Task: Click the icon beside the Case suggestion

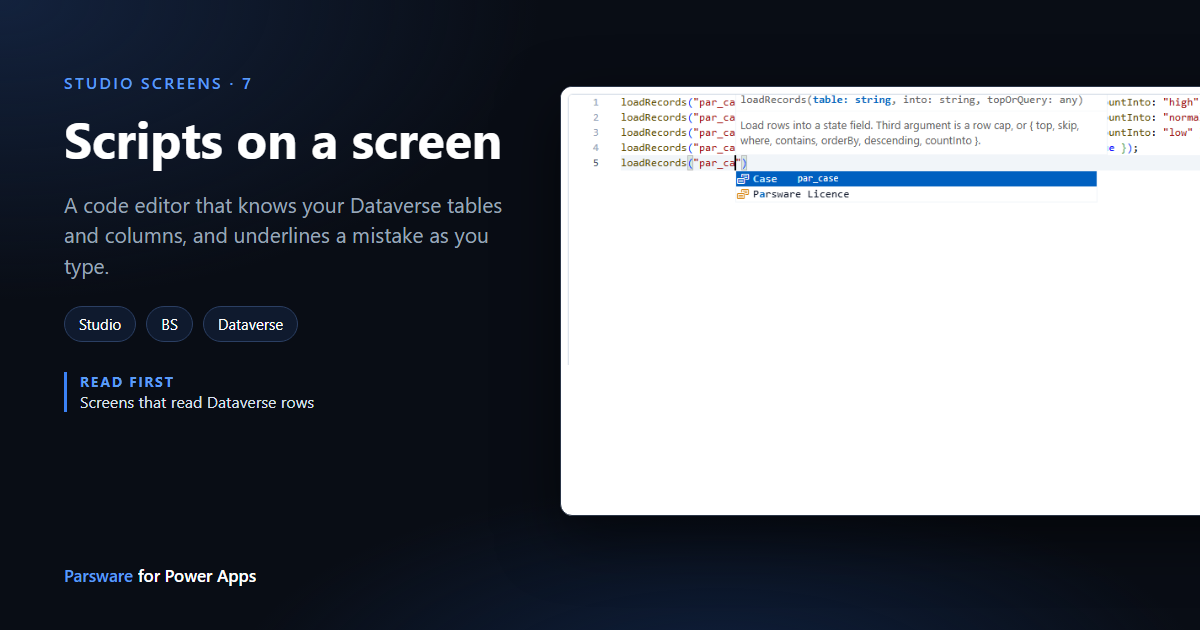Action: pos(743,179)
